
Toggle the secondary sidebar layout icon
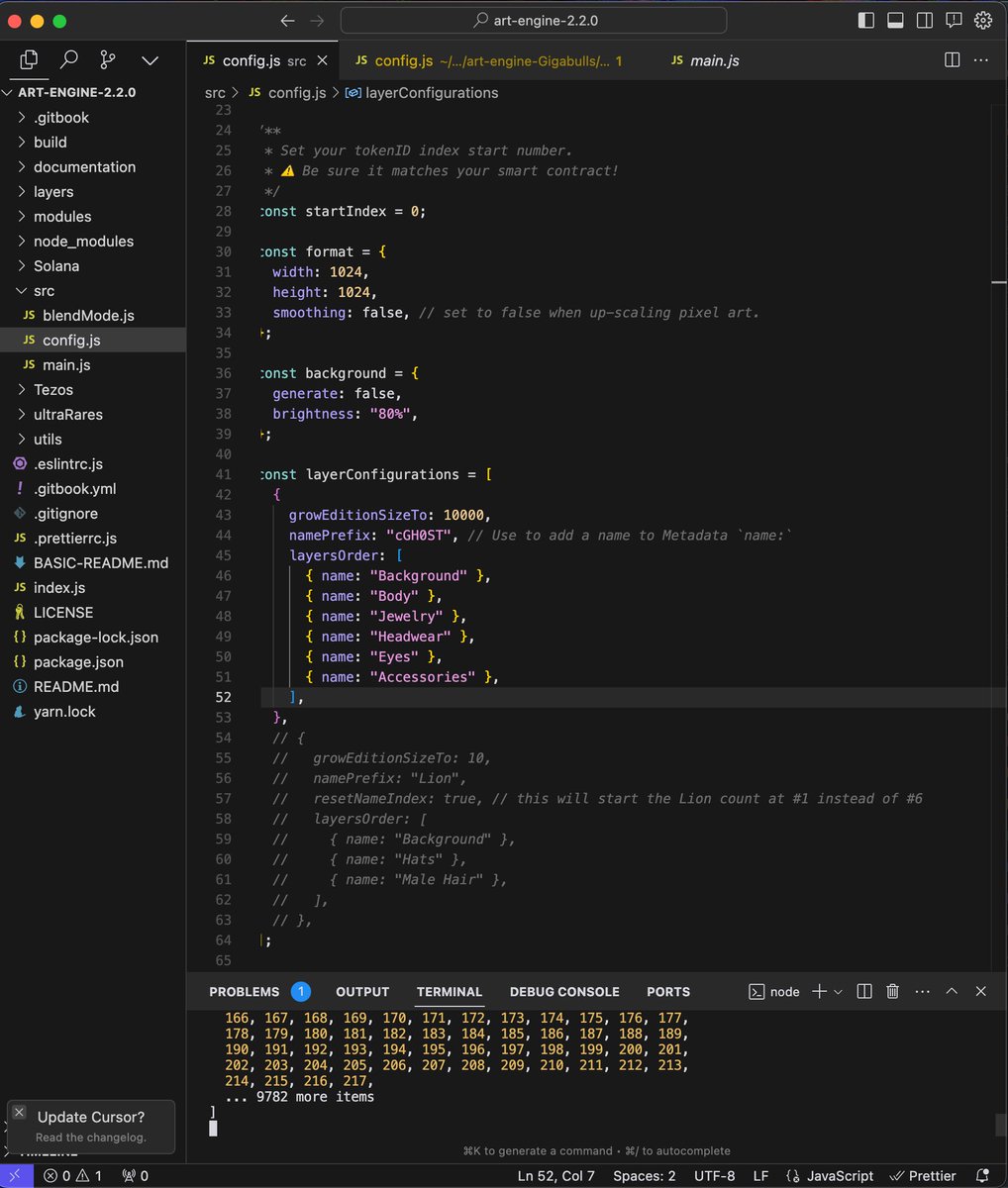point(924,20)
